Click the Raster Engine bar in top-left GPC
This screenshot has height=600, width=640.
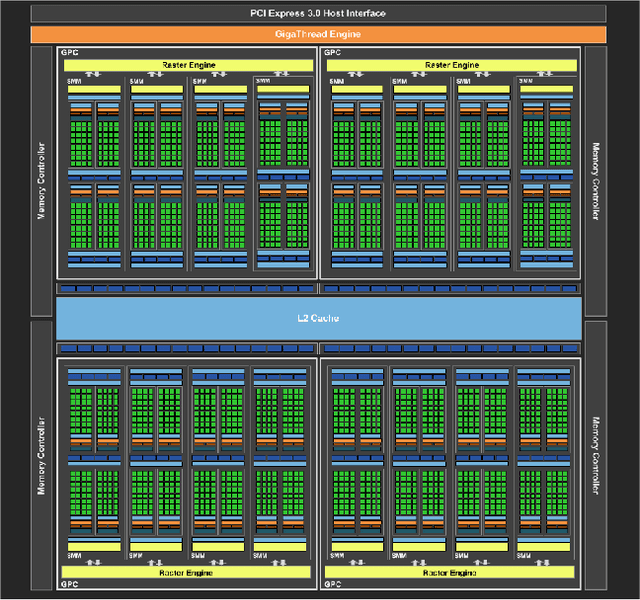coord(188,65)
